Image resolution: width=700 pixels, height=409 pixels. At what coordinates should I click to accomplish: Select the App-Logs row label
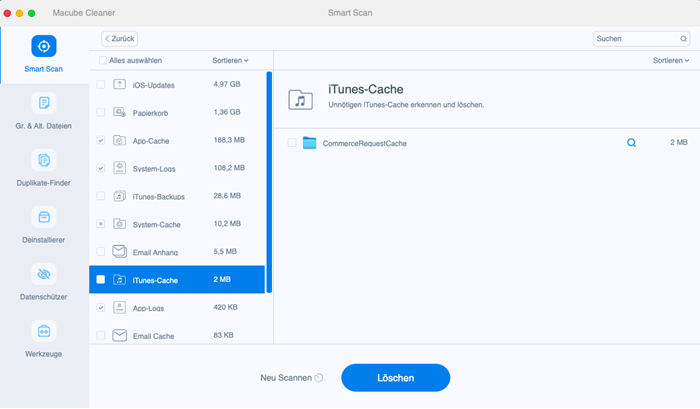click(x=148, y=308)
